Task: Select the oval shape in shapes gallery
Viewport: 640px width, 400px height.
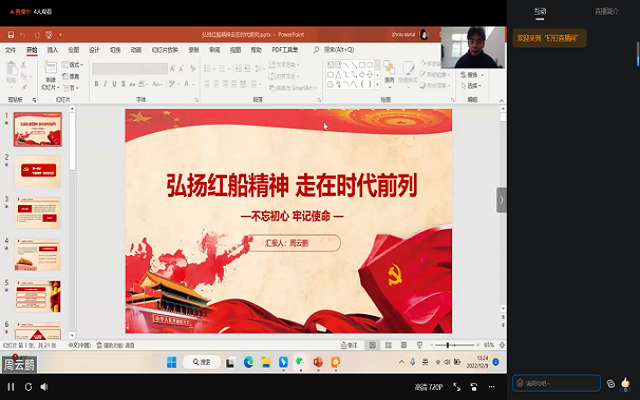Action: [370, 65]
